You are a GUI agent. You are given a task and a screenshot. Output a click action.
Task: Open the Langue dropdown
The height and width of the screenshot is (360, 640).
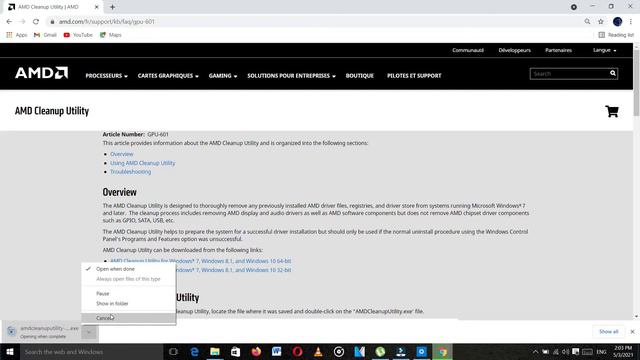(604, 50)
